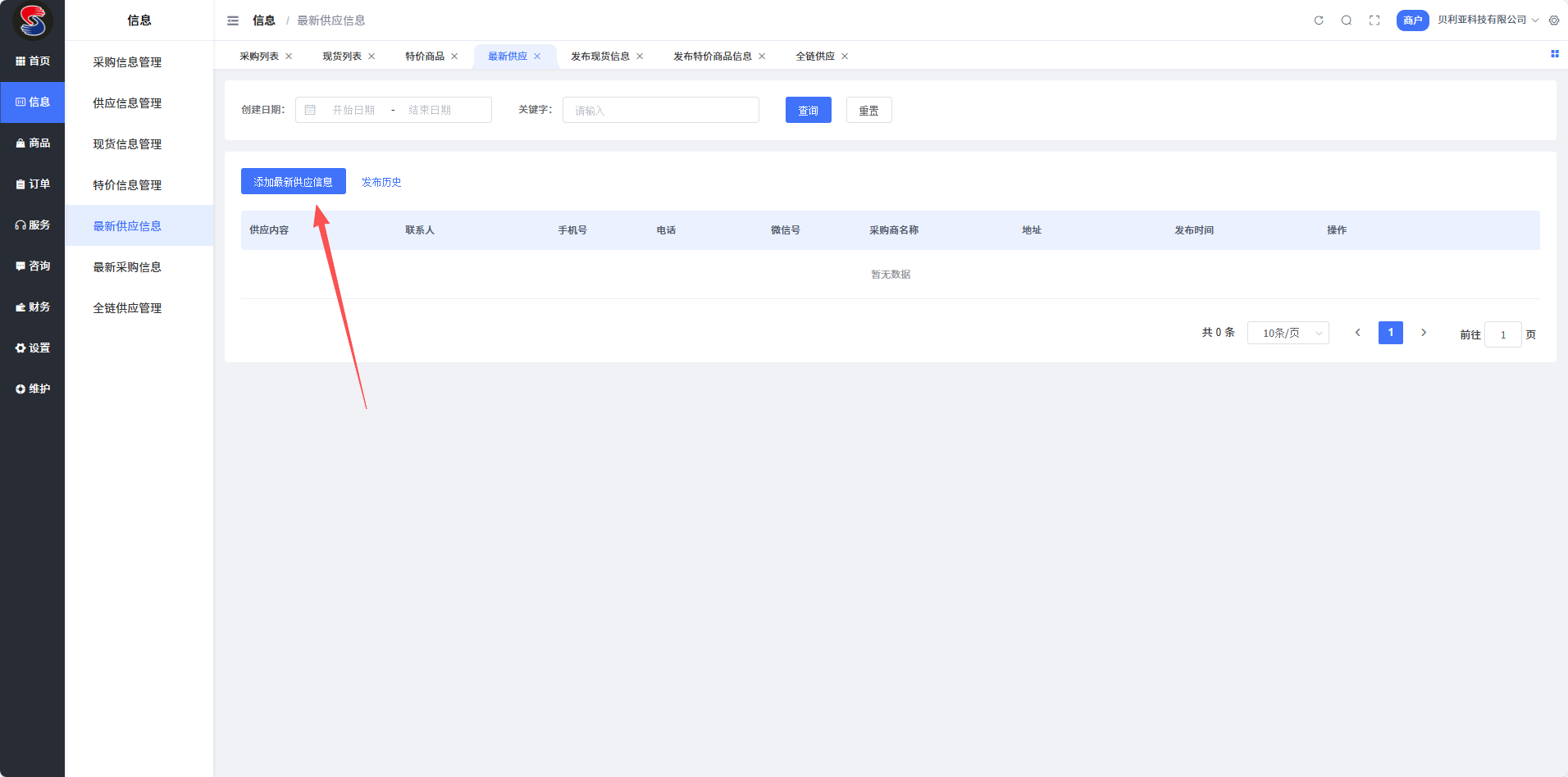Open 财务 section in left sidebar

pyautogui.click(x=33, y=307)
